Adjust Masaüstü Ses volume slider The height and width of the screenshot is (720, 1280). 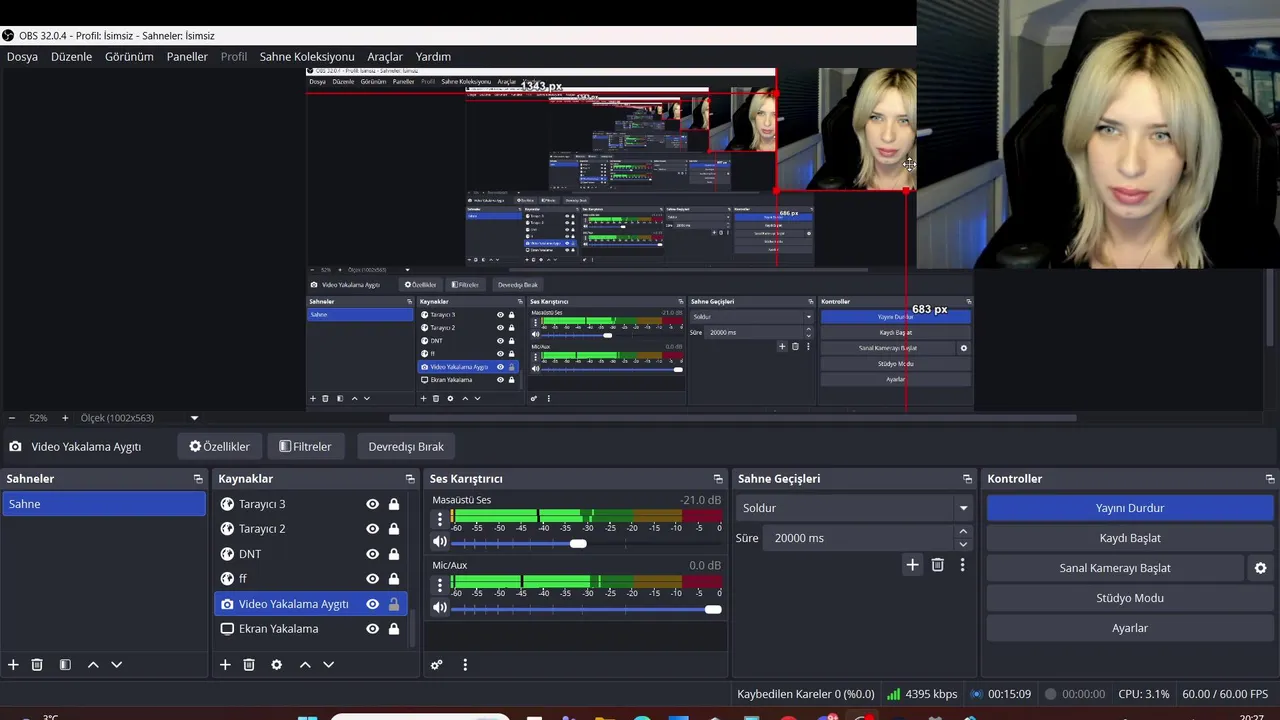coord(578,543)
